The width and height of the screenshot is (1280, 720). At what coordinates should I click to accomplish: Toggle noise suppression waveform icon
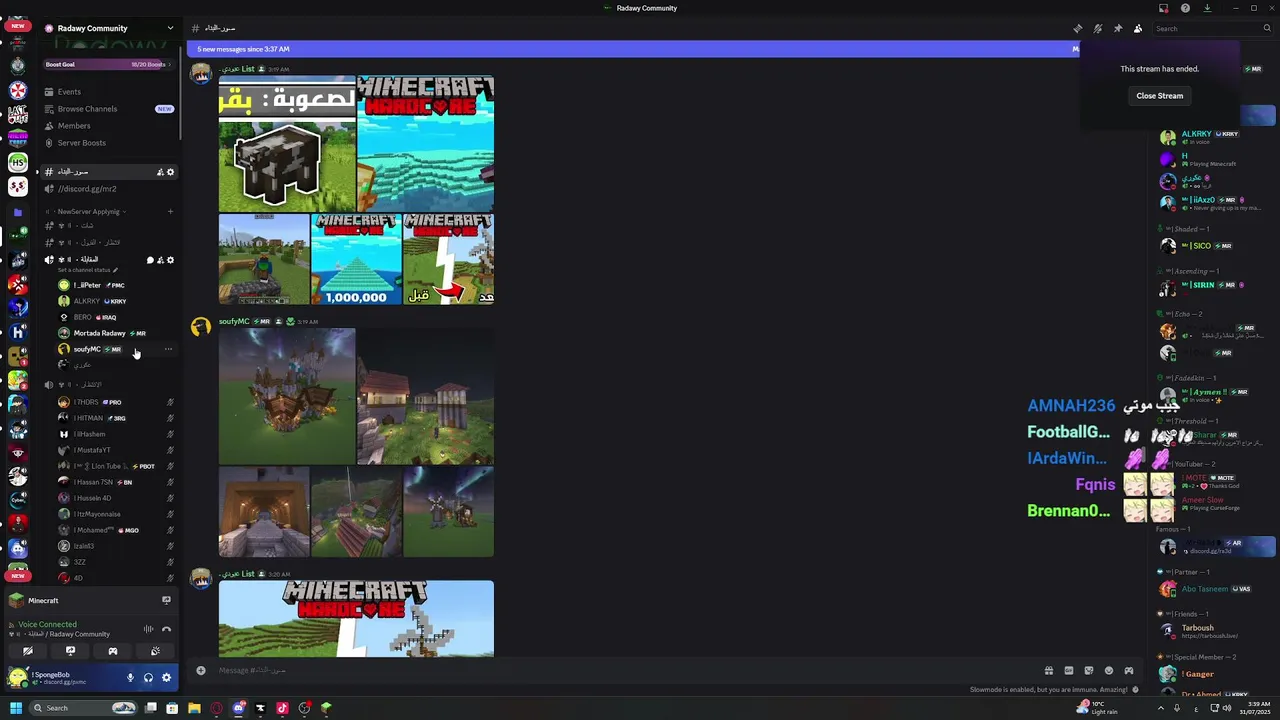pyautogui.click(x=148, y=629)
